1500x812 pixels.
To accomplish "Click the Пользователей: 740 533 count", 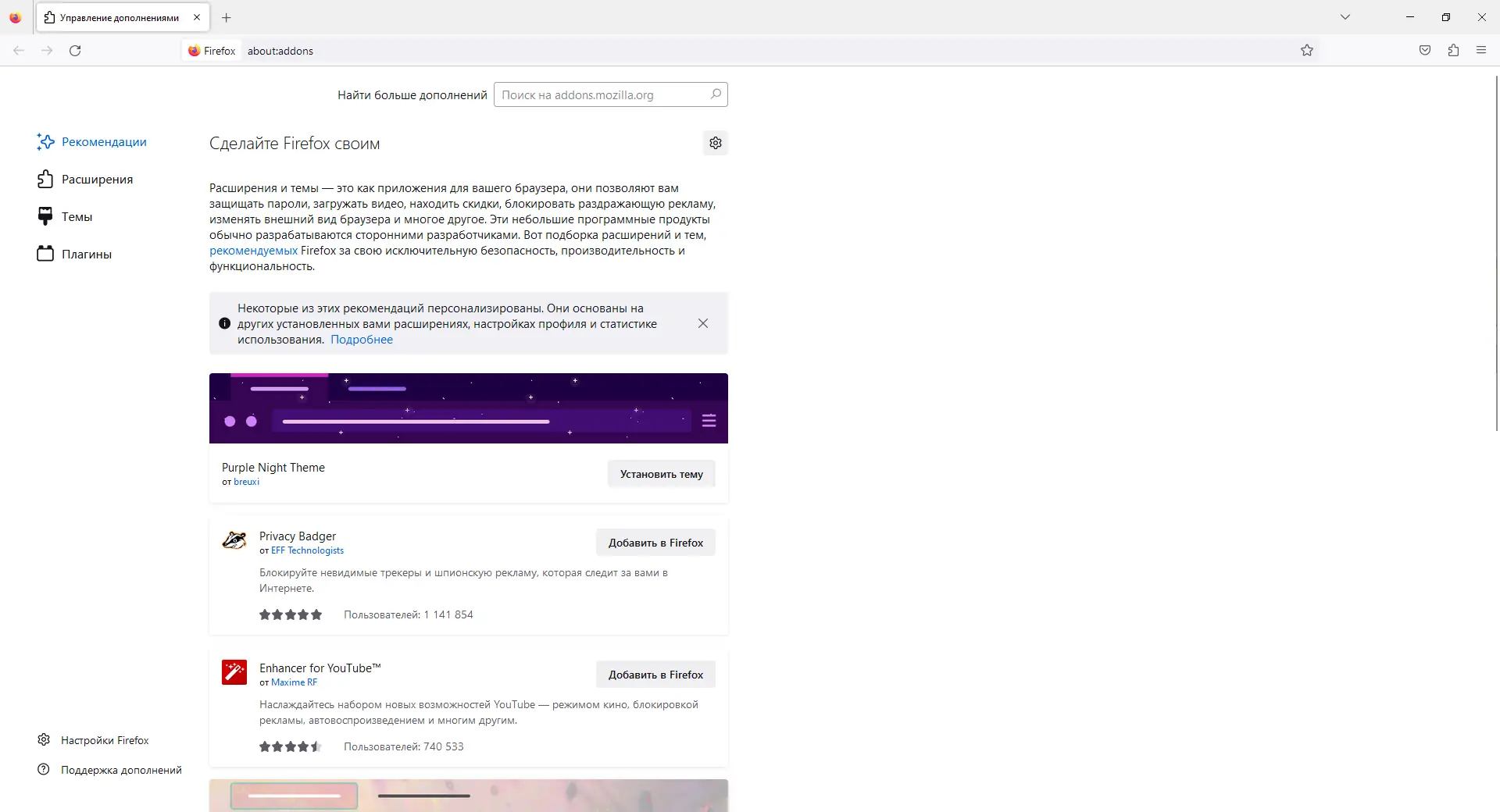I will [x=404, y=747].
